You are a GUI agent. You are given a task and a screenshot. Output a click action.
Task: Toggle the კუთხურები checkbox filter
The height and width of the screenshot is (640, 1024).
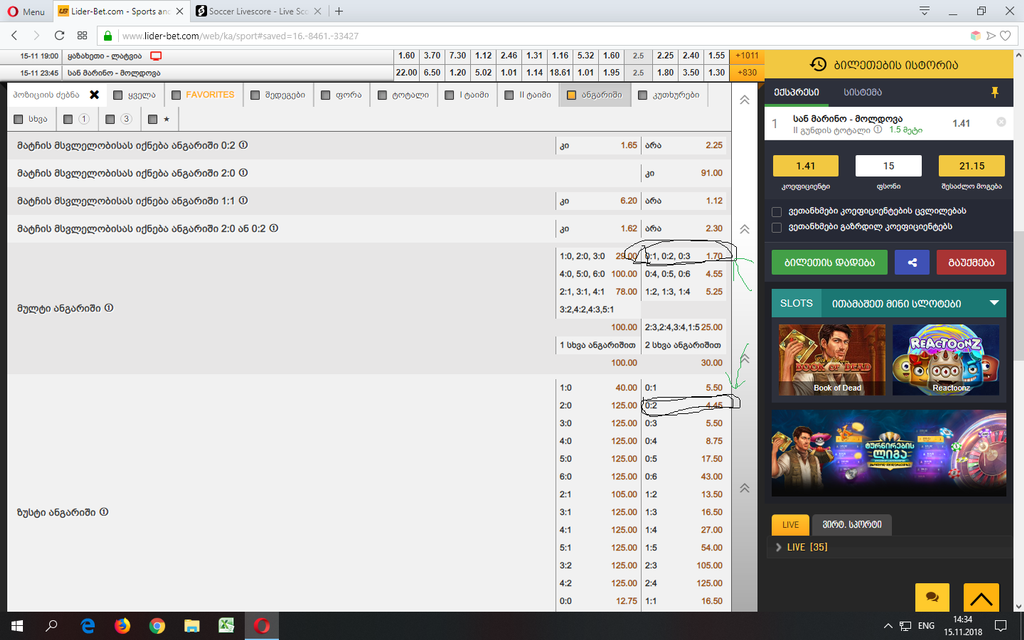point(642,95)
